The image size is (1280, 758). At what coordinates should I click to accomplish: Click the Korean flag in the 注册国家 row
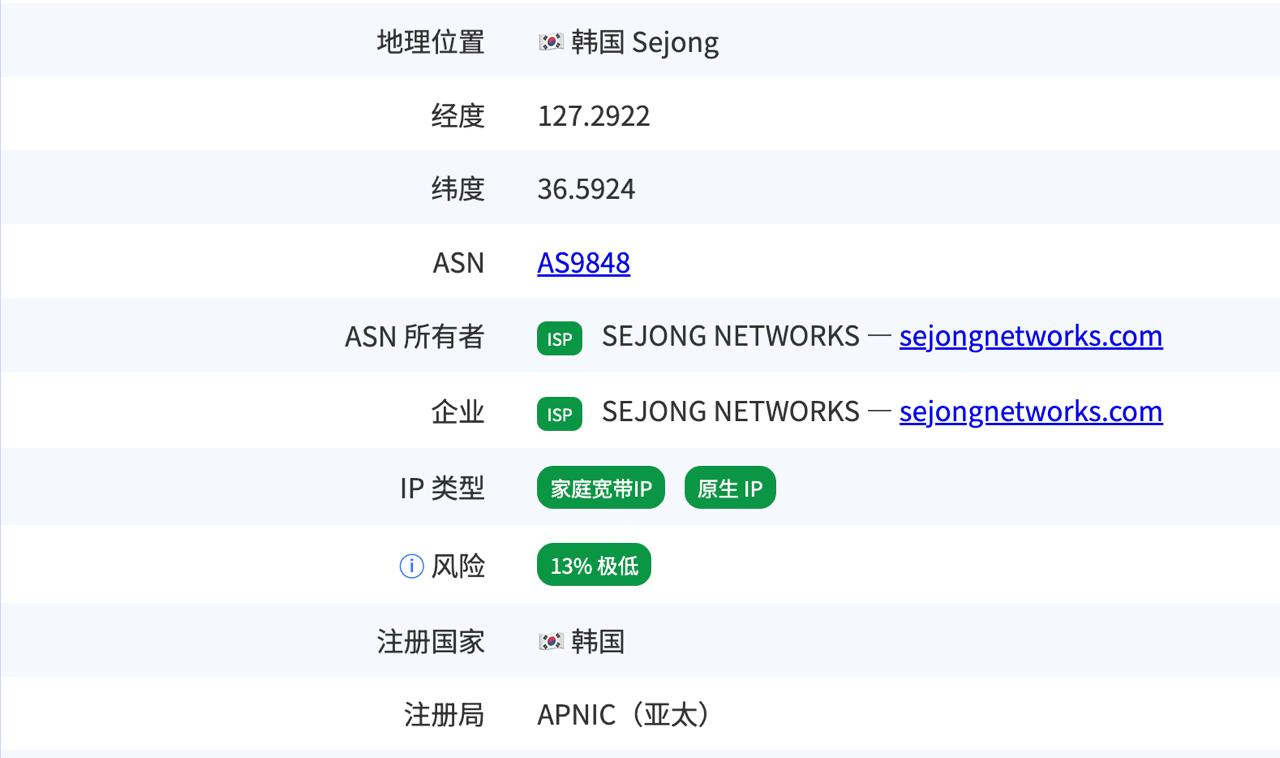click(550, 641)
